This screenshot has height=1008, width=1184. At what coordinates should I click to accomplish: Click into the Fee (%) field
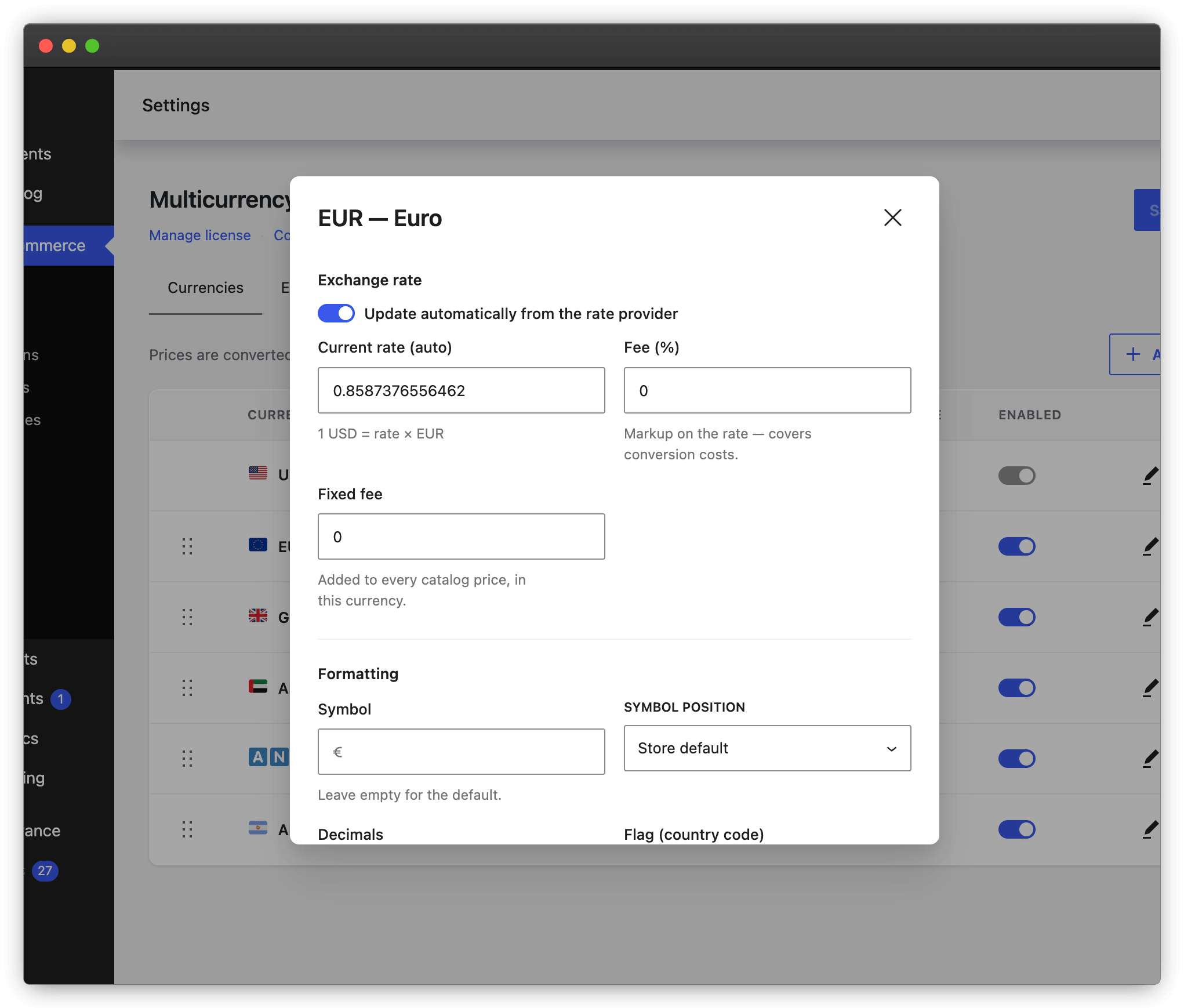click(x=767, y=390)
